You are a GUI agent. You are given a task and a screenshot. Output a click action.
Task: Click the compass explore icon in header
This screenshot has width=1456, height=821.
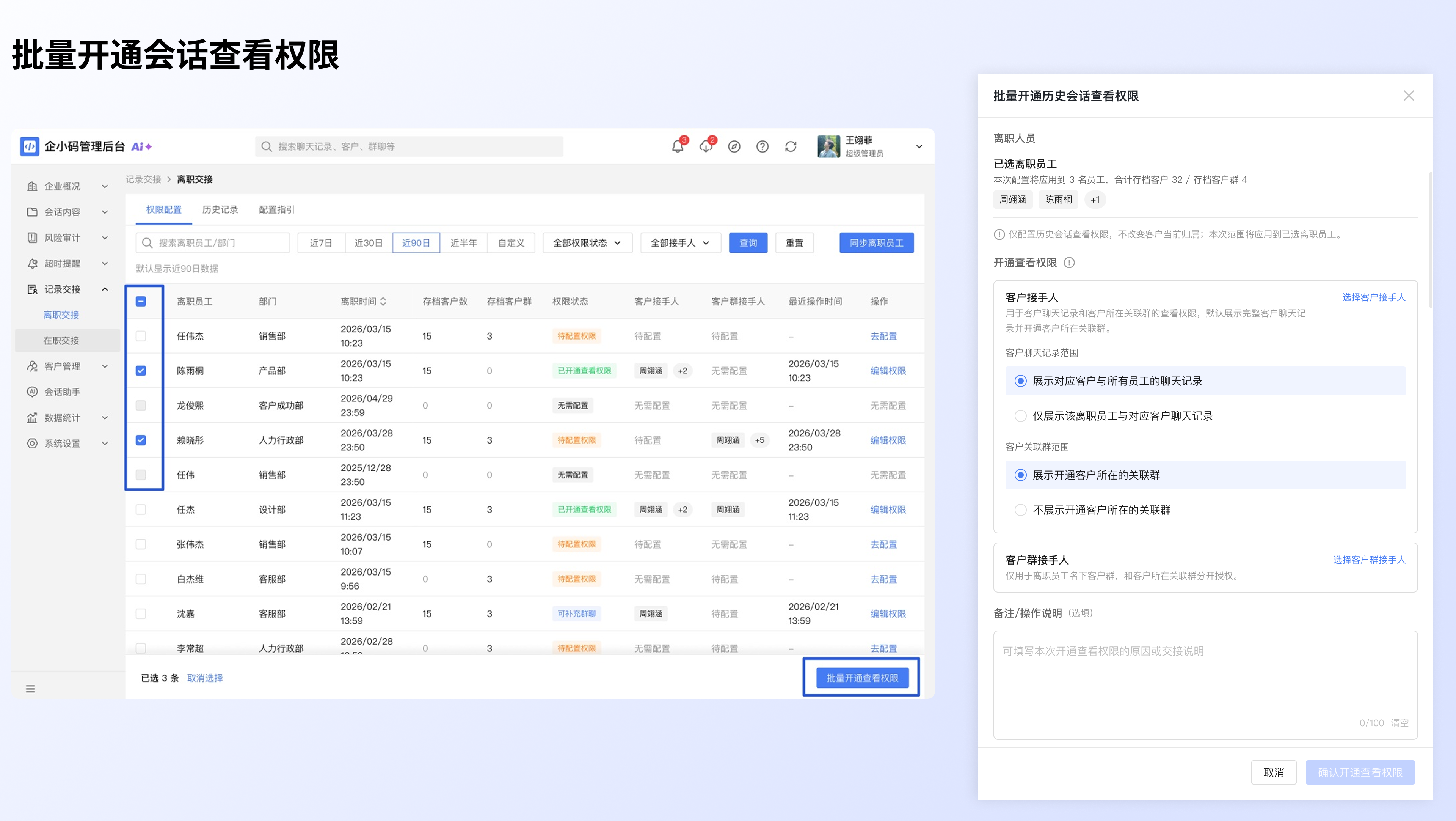(734, 146)
